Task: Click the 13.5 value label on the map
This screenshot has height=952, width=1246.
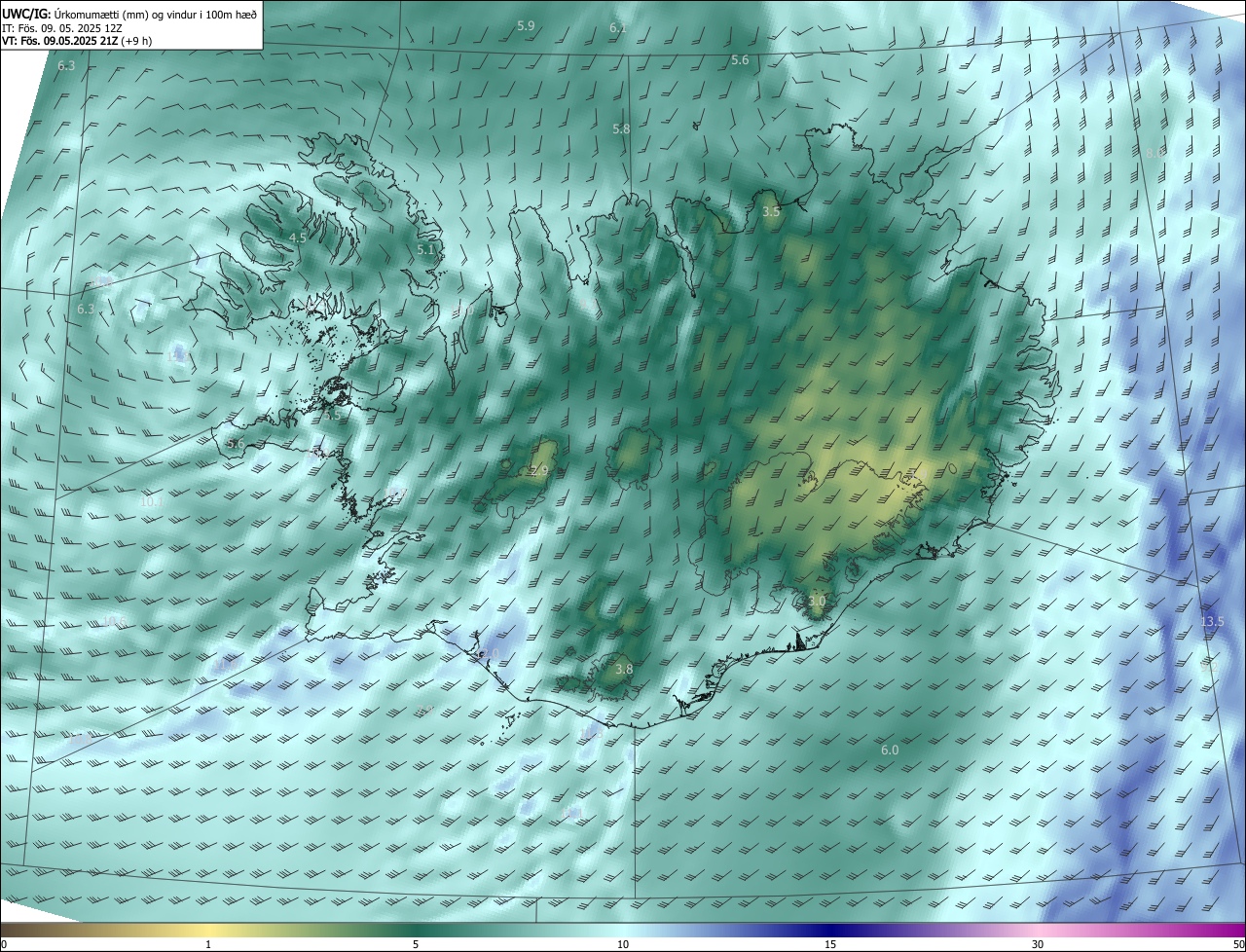Action: click(1212, 621)
